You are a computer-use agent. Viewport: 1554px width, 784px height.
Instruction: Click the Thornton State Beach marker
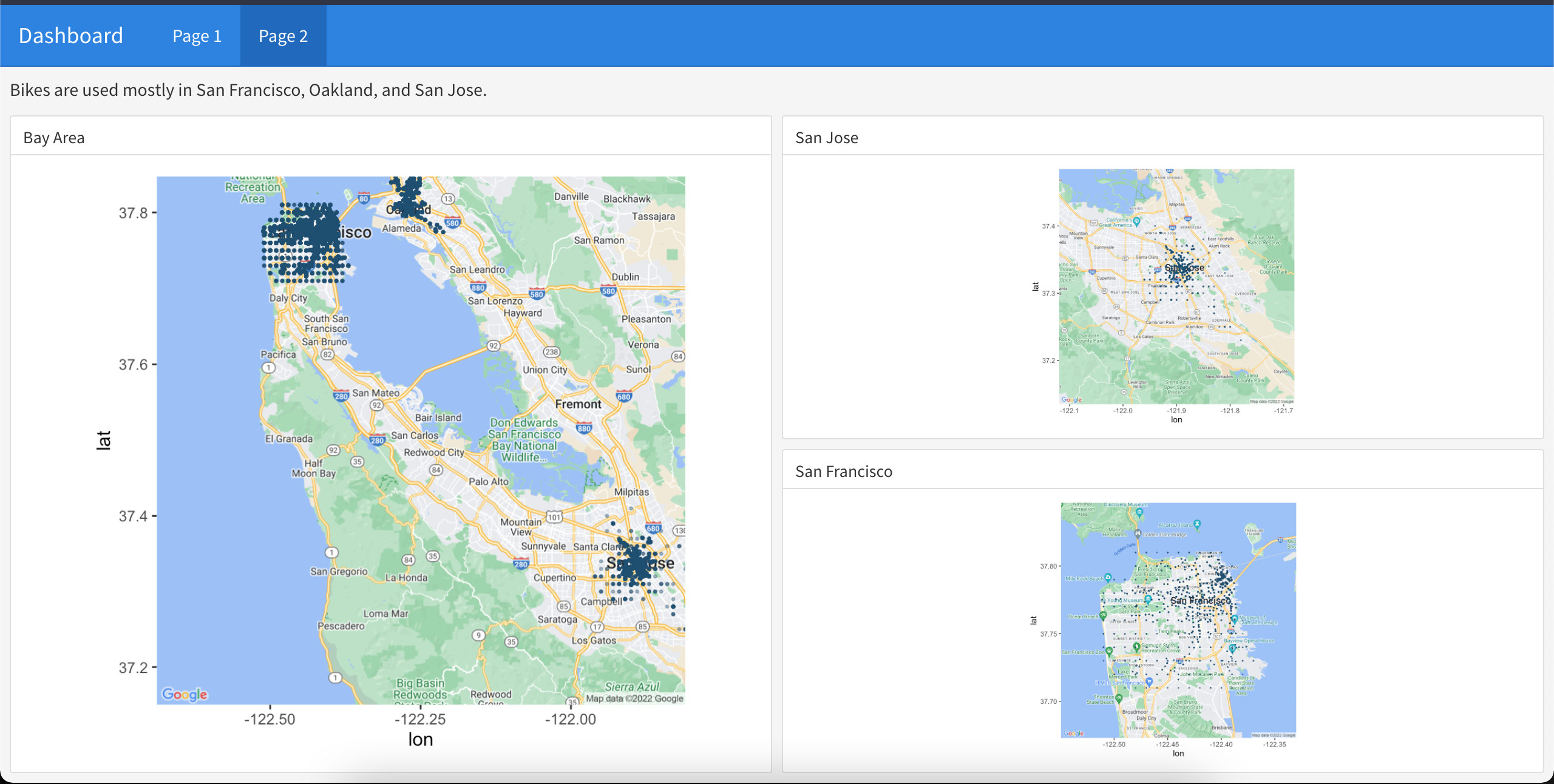pyautogui.click(x=1118, y=698)
